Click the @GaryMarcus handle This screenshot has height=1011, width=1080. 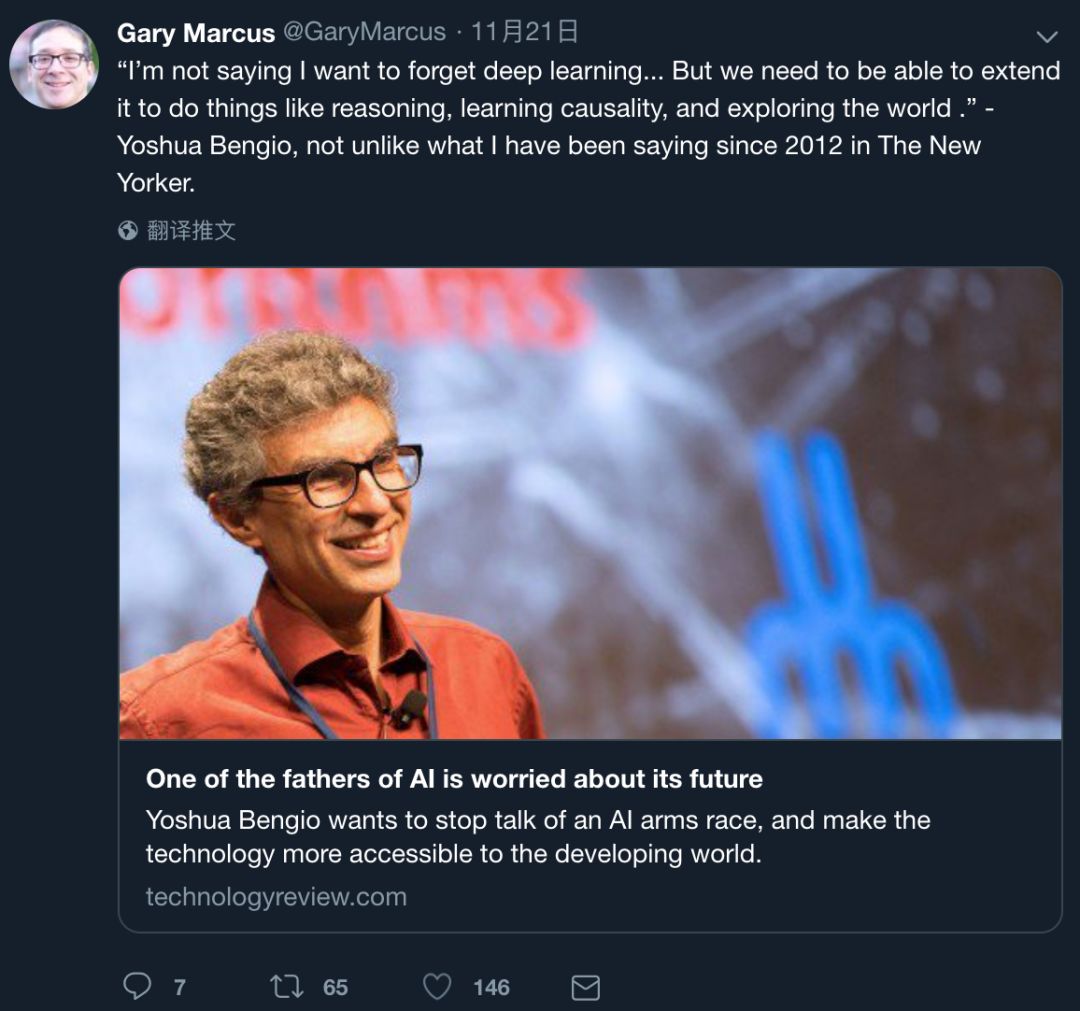(x=364, y=32)
